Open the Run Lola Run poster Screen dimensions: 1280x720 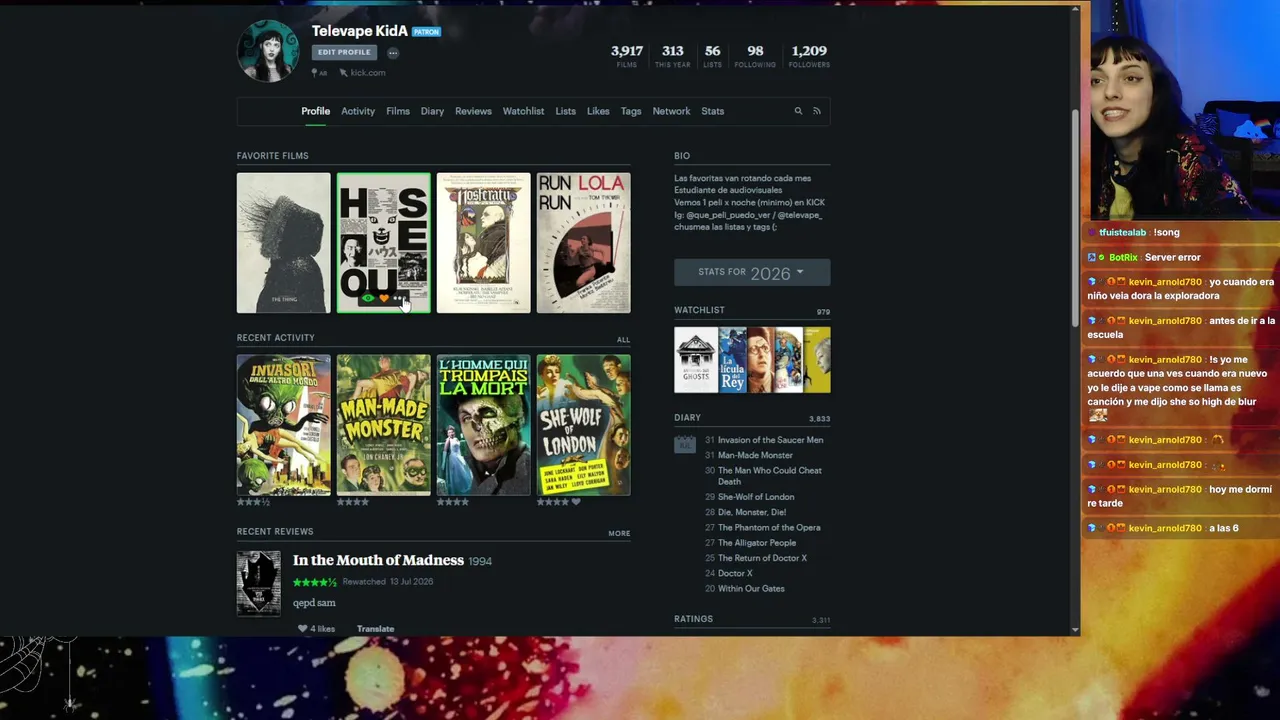[583, 243]
